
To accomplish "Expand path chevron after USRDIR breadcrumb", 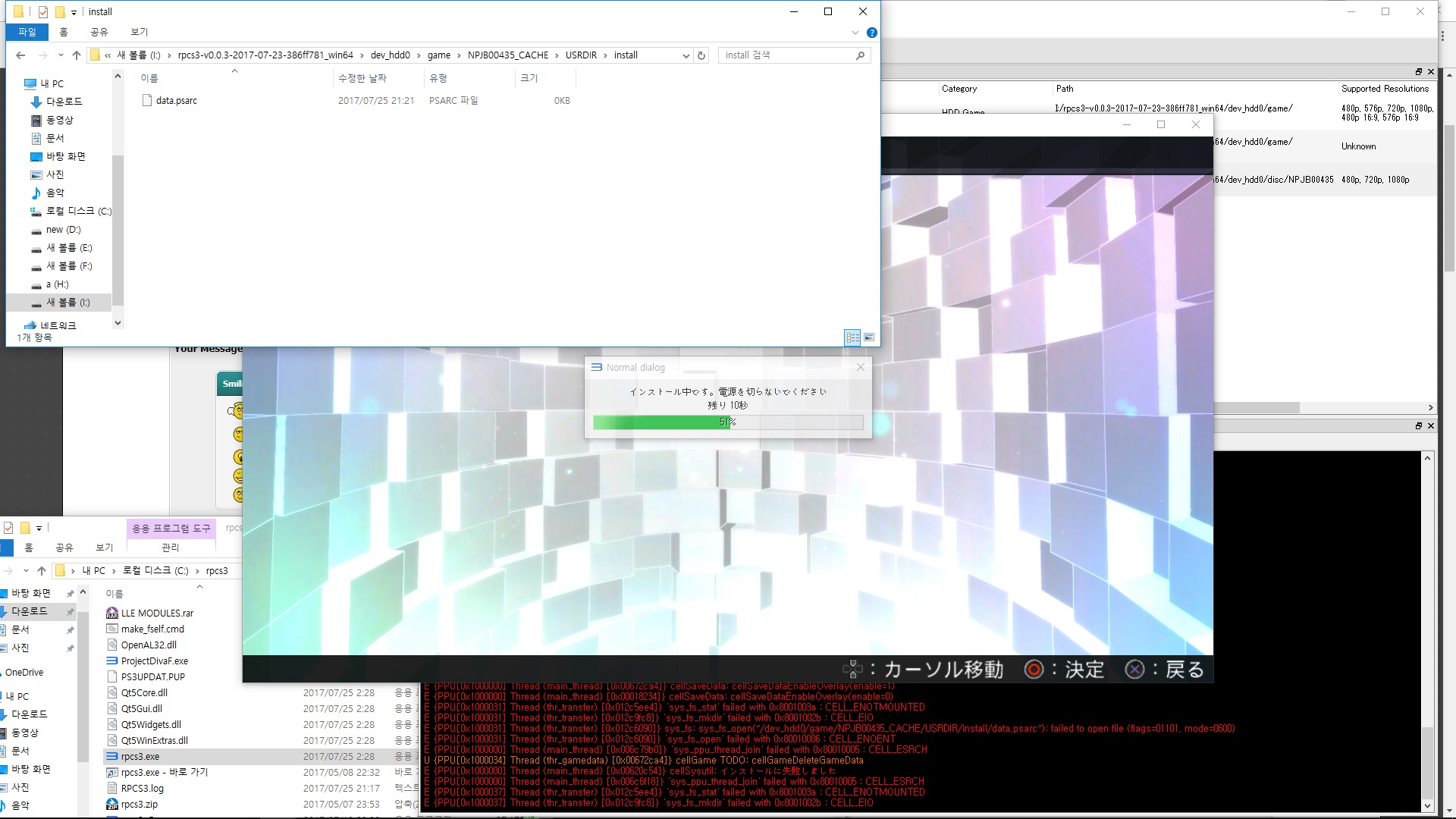I will (x=605, y=55).
